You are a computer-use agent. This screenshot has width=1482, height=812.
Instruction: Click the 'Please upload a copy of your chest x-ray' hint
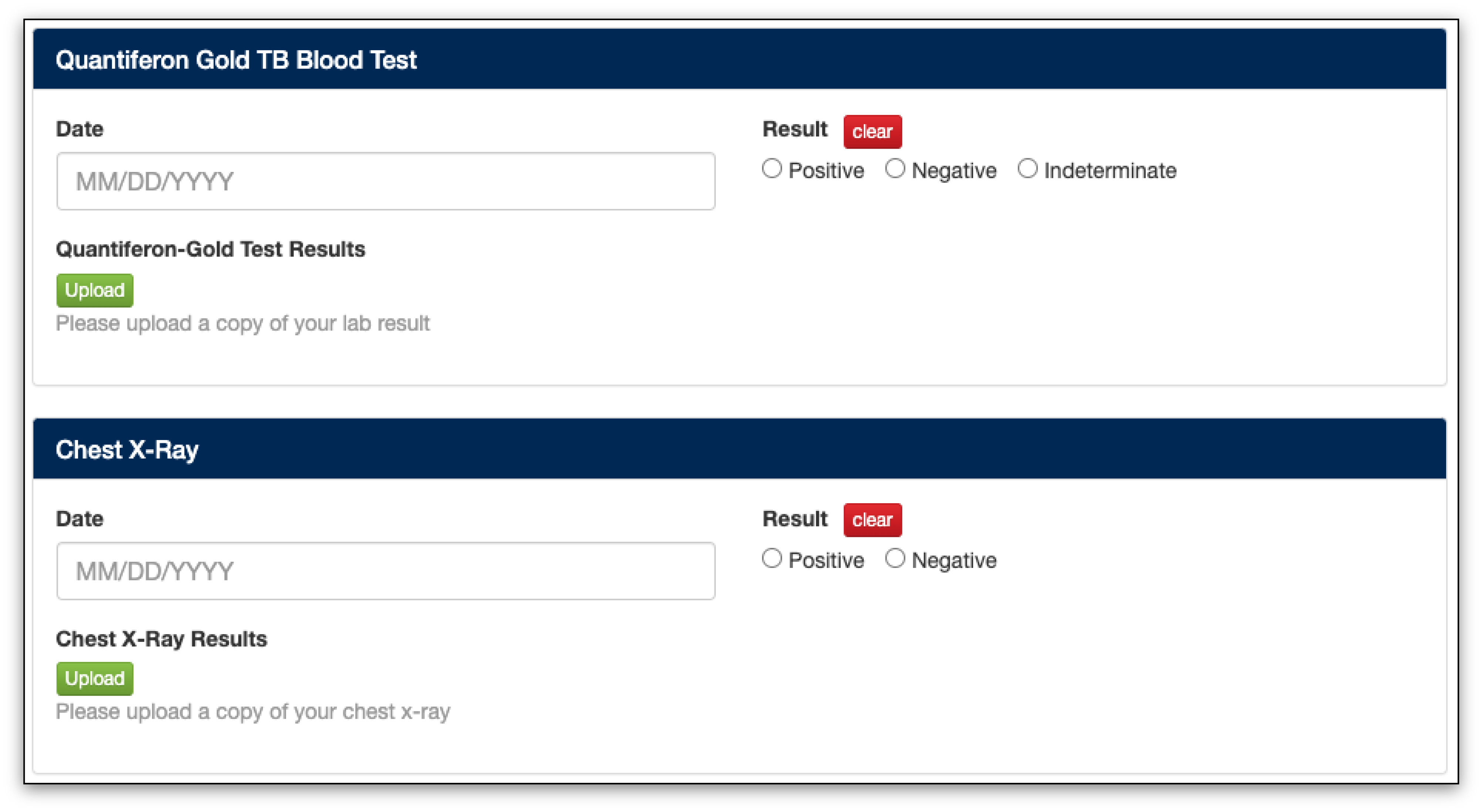coord(253,712)
